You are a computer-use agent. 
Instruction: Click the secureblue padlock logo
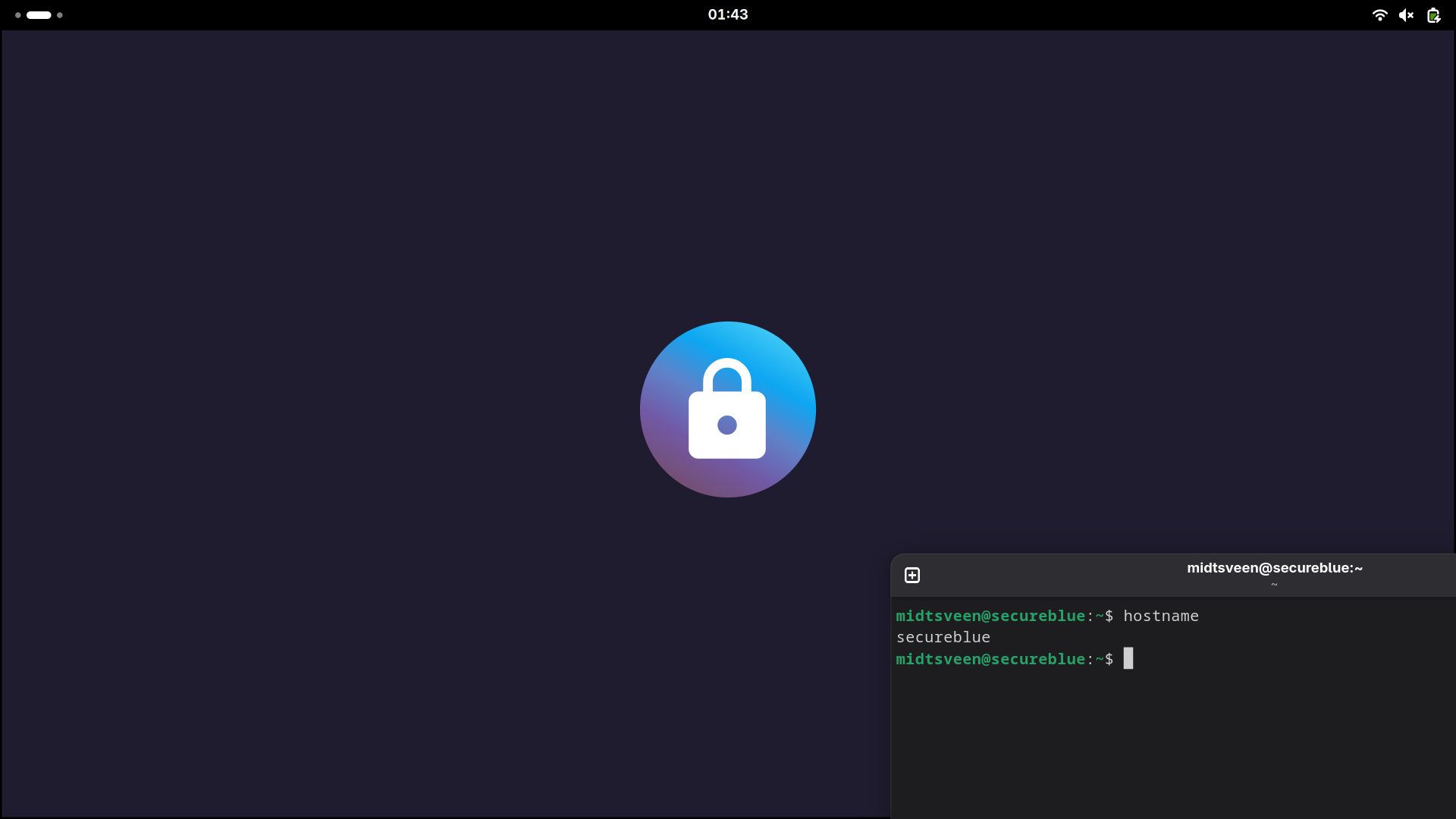pyautogui.click(x=728, y=409)
